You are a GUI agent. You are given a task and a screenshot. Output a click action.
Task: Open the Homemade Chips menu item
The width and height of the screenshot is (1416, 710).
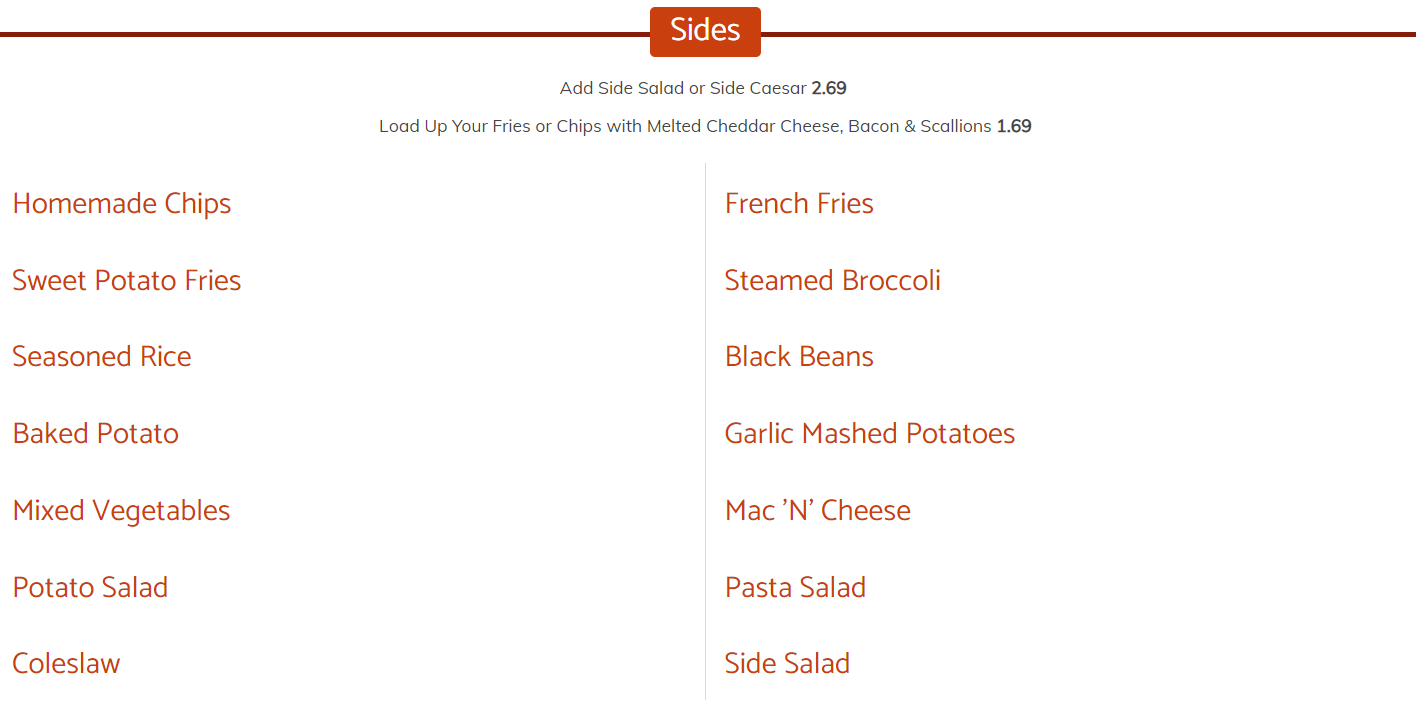tap(122, 204)
